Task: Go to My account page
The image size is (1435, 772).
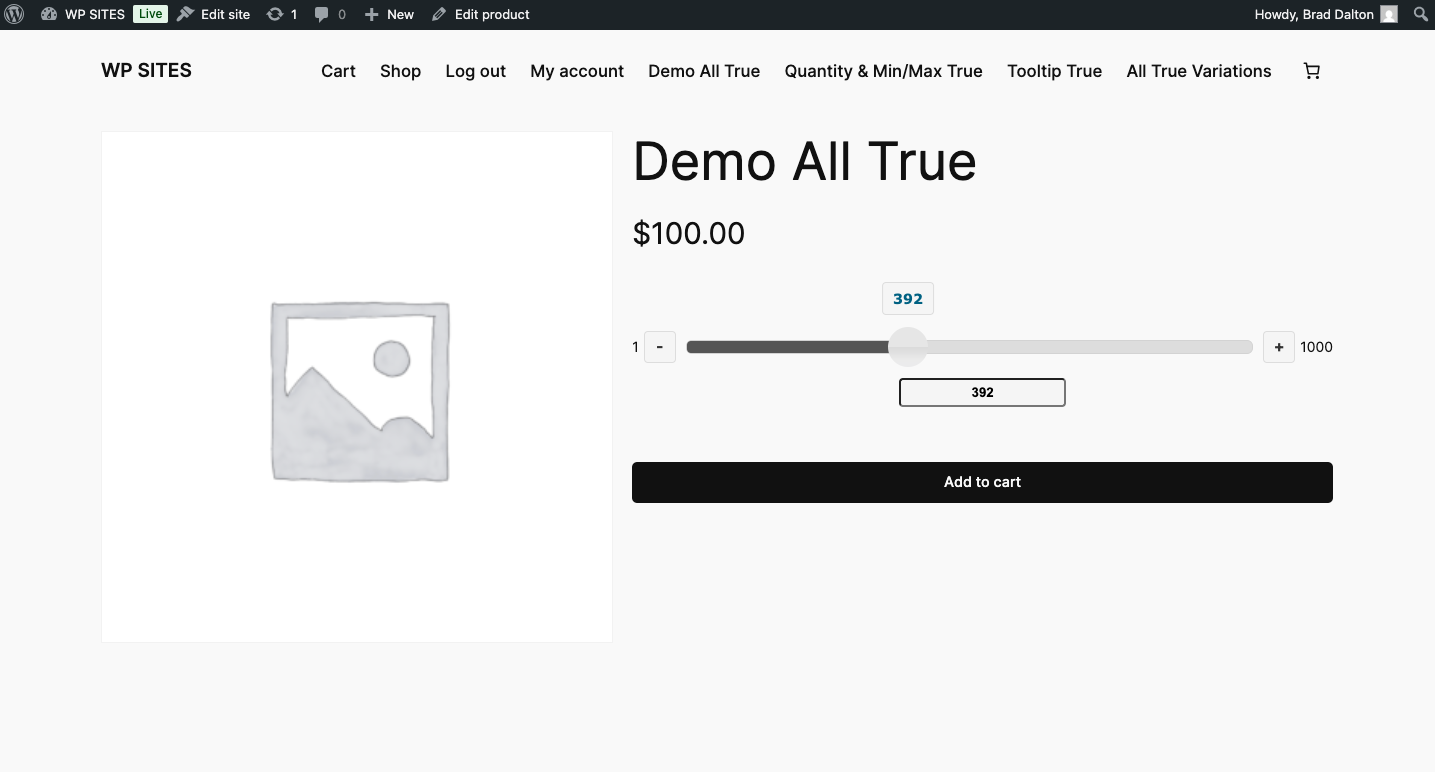Action: [x=577, y=71]
